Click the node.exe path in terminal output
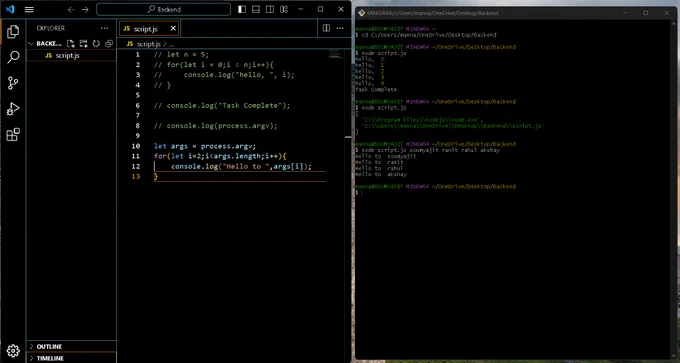680x363 pixels. [423, 120]
